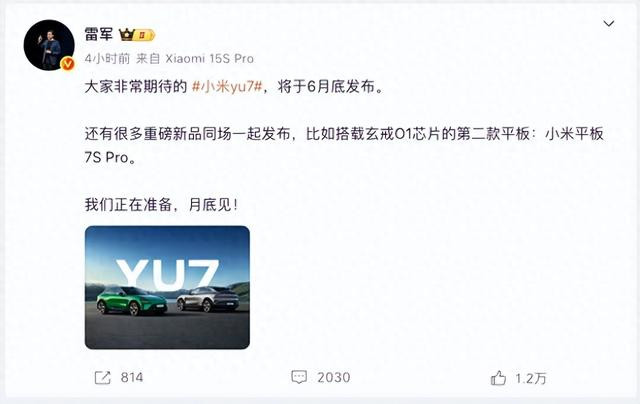Expand the post options chevron menu

tap(609, 24)
